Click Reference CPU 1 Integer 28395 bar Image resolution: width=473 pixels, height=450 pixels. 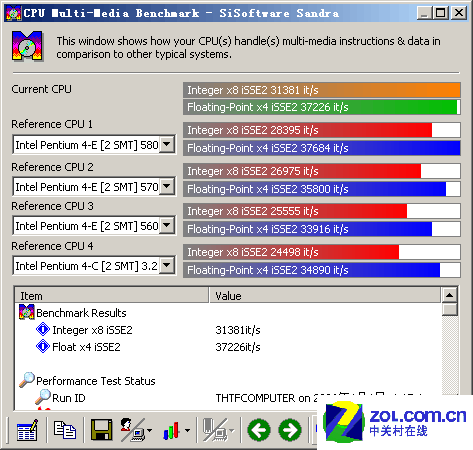[322, 130]
